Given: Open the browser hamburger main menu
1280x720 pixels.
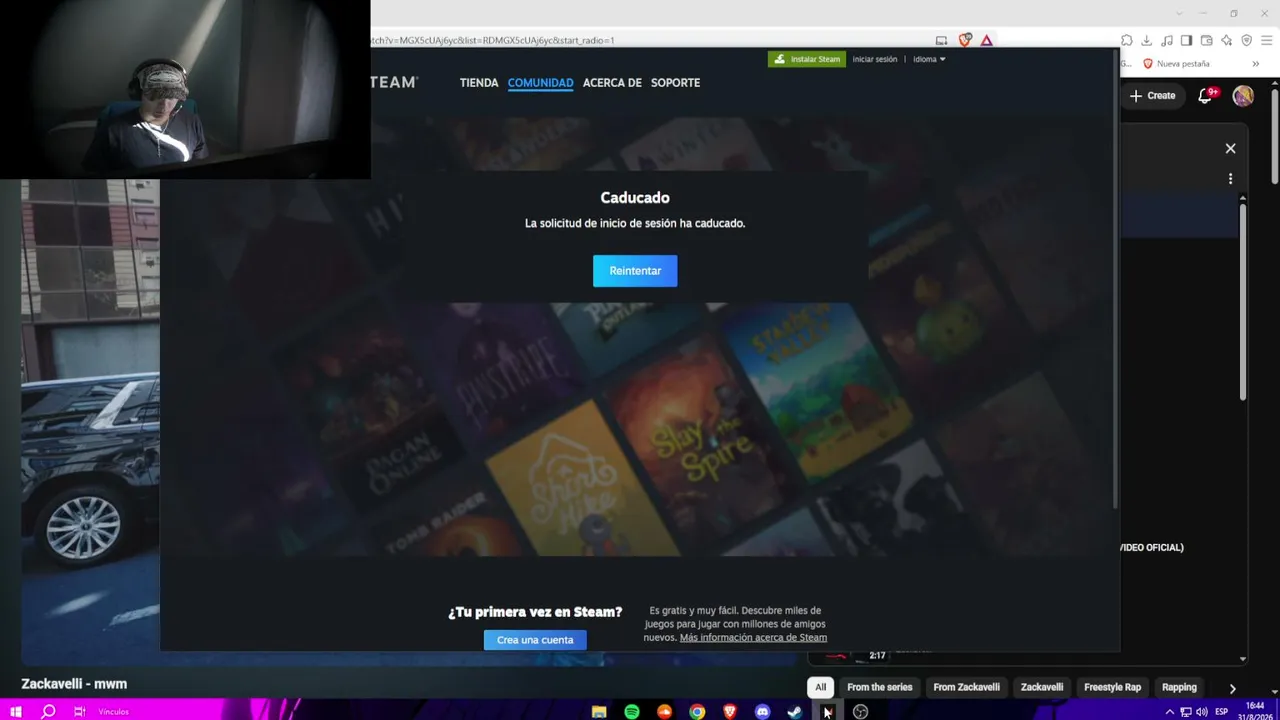Looking at the screenshot, I should click(1266, 40).
